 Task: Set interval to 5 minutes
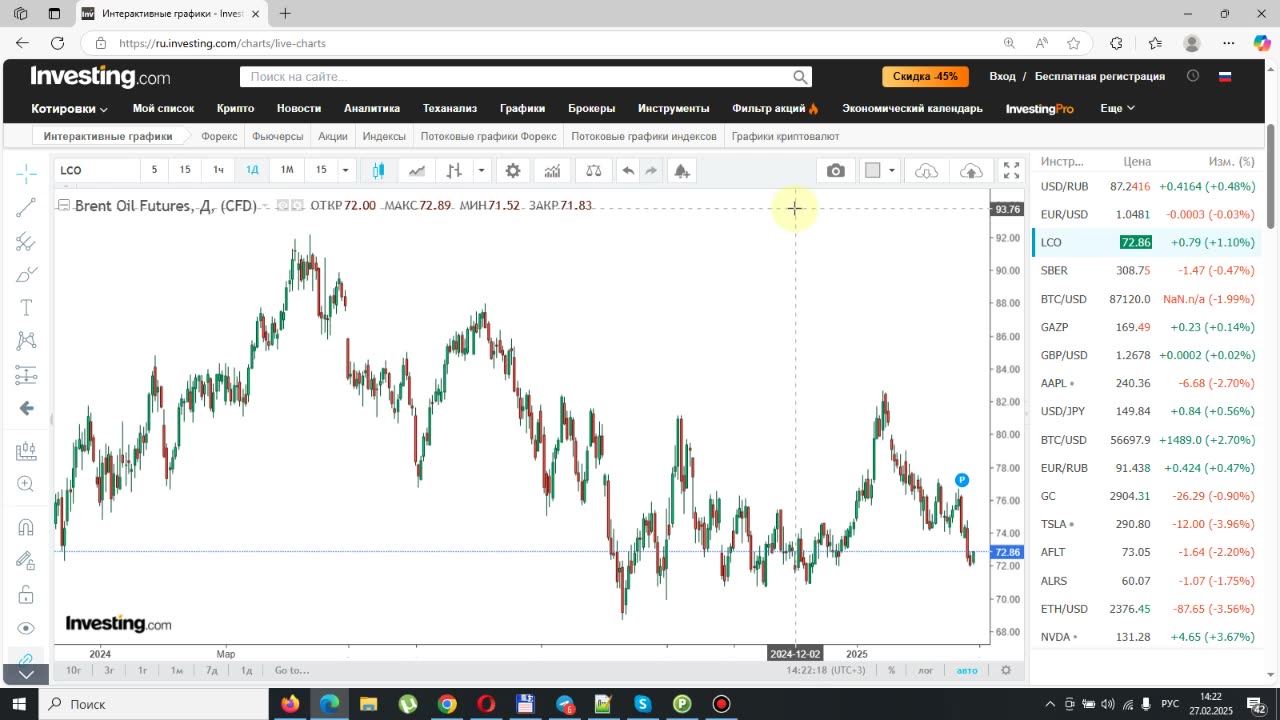[154, 170]
